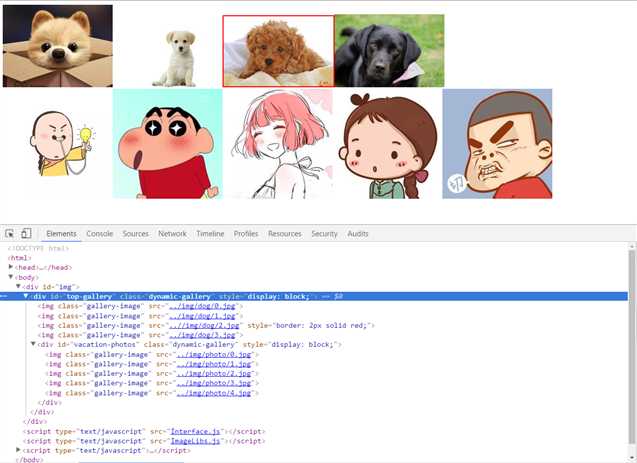The width and height of the screenshot is (637, 463).
Task: Select the brown-haired braid girl cartoon
Action: tap(388, 146)
